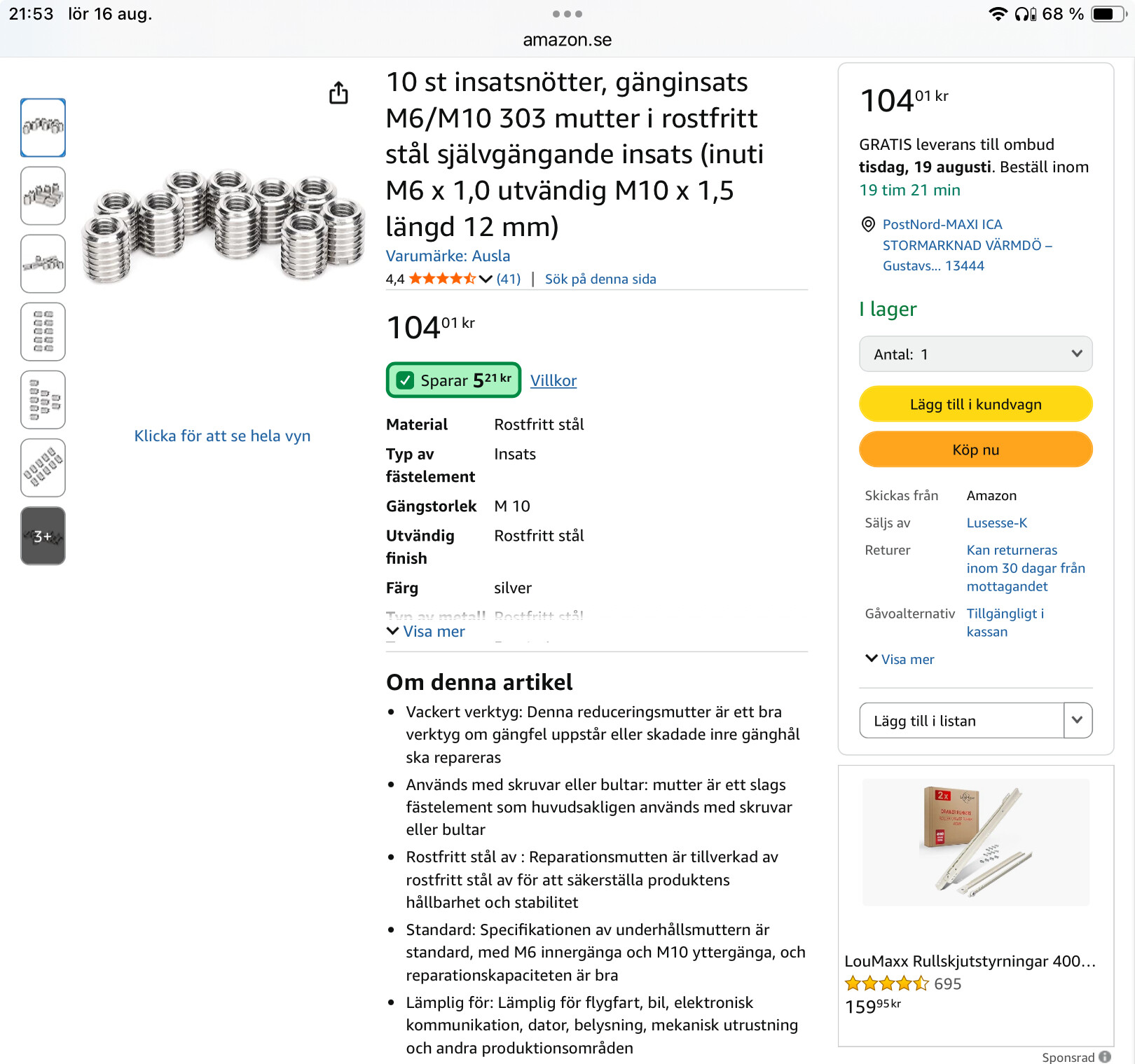Select the second product thumbnail image
This screenshot has width=1135, height=1064.
43,195
